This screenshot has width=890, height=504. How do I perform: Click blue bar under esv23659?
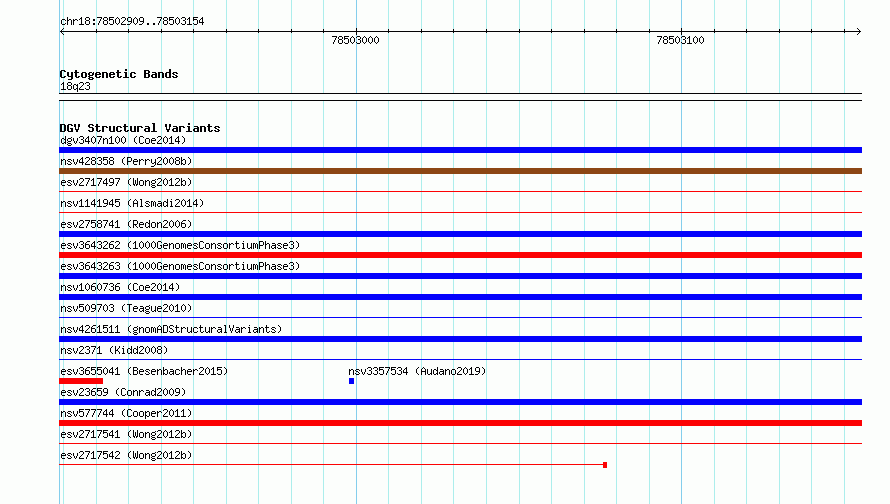[x=460, y=402]
